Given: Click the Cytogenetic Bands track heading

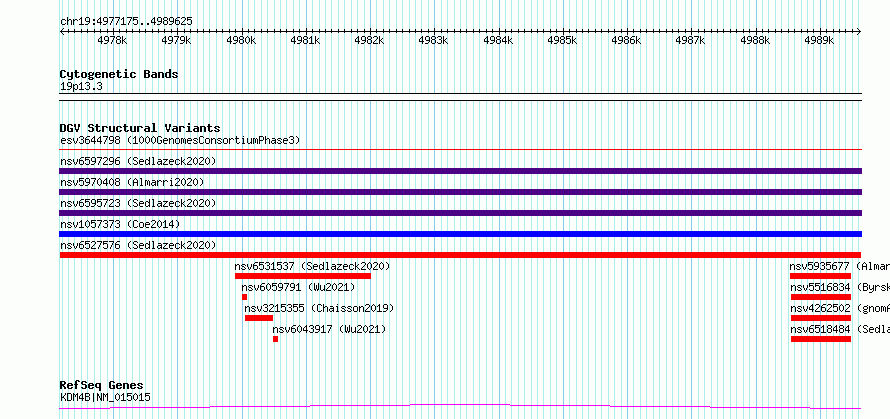Looking at the screenshot, I should click(119, 74).
